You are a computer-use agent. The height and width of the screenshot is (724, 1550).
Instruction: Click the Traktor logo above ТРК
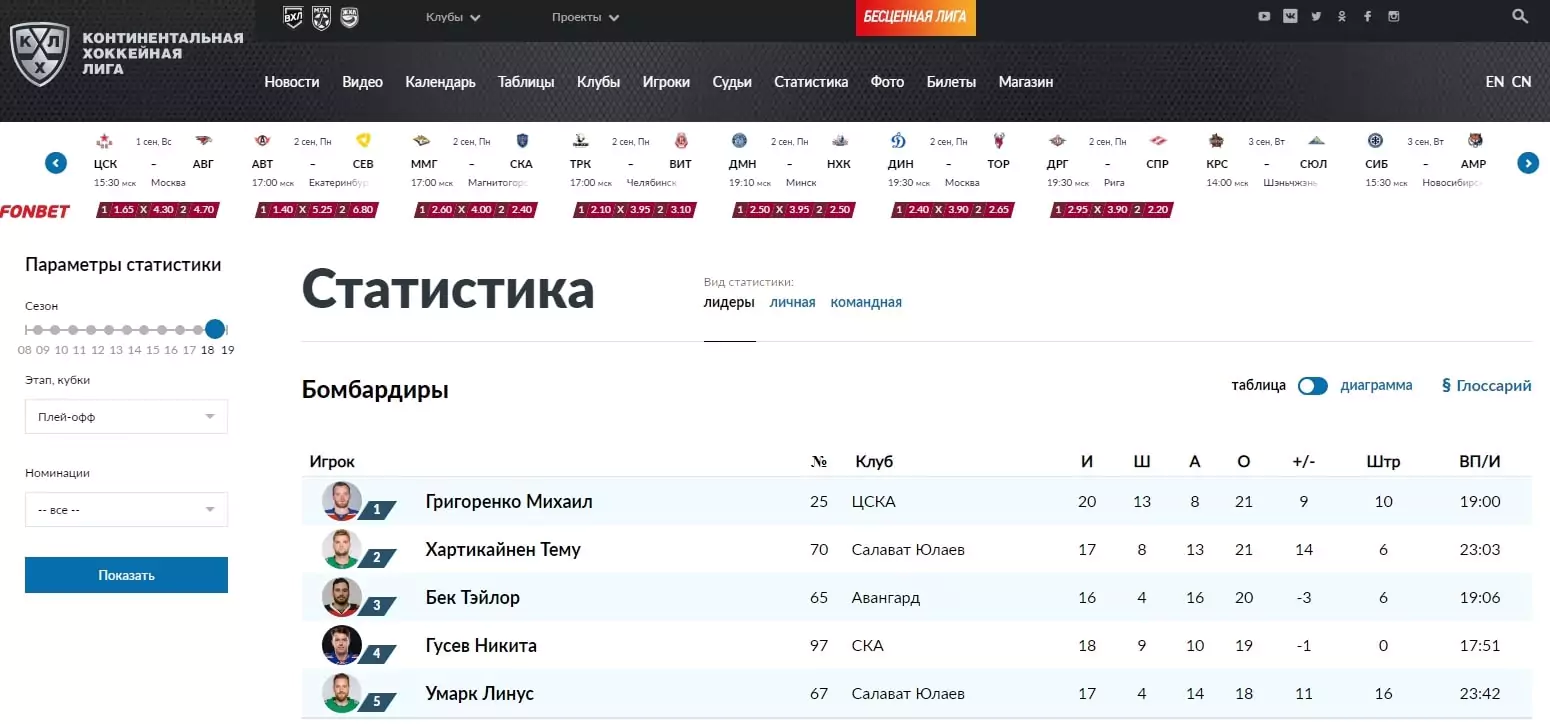coord(580,141)
